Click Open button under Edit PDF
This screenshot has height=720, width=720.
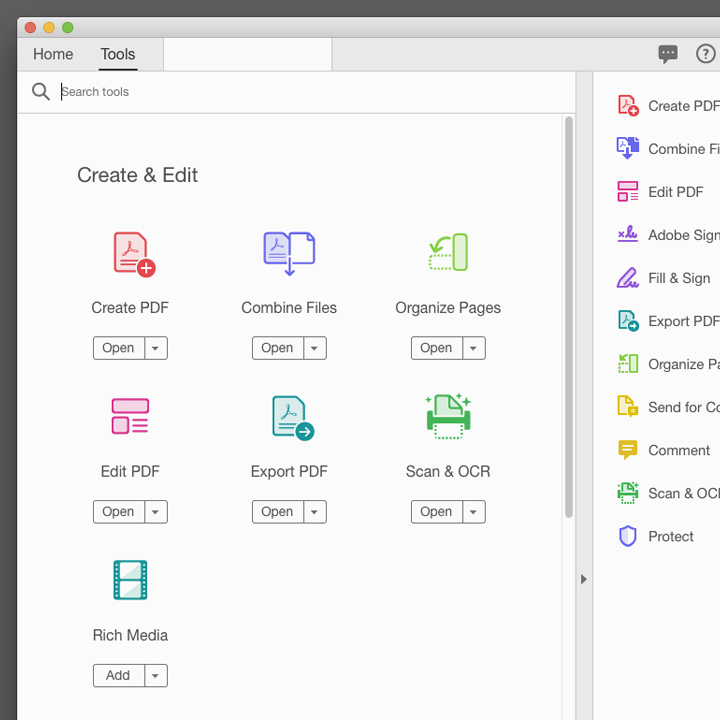tap(118, 512)
